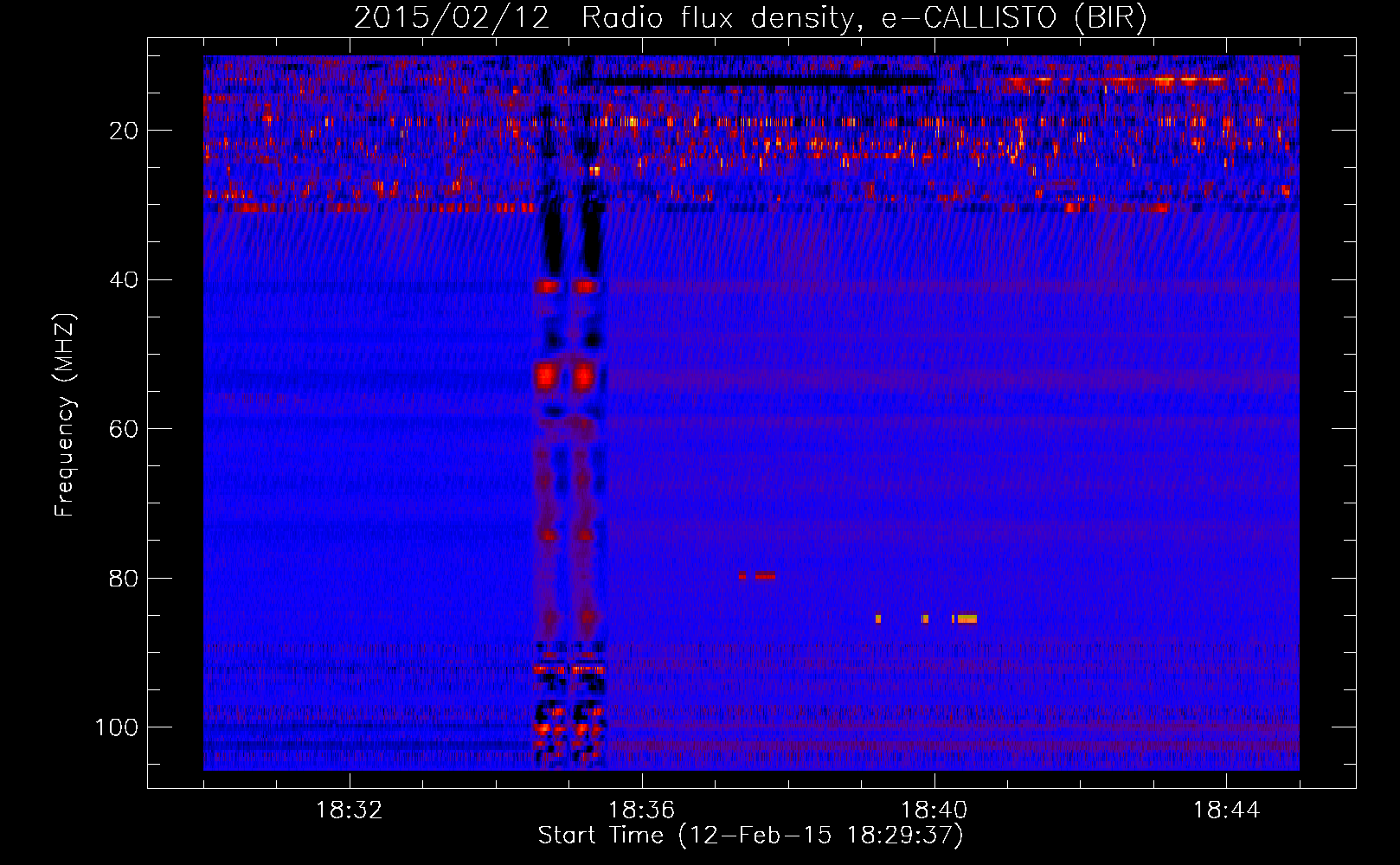Click the 'Start Time (12-Feb-15 18:29:37)' label
Image resolution: width=1400 pixels, height=865 pixels.
point(750,836)
